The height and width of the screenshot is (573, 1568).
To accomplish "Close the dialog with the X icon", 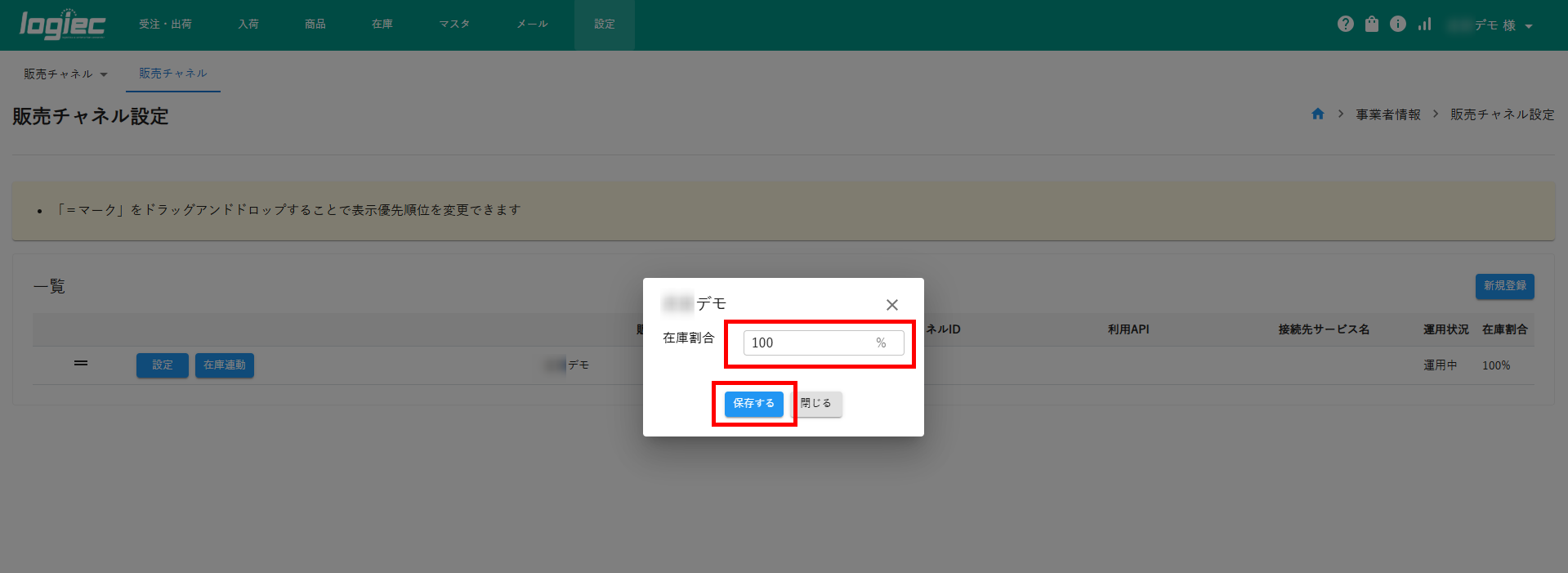I will coord(891,305).
